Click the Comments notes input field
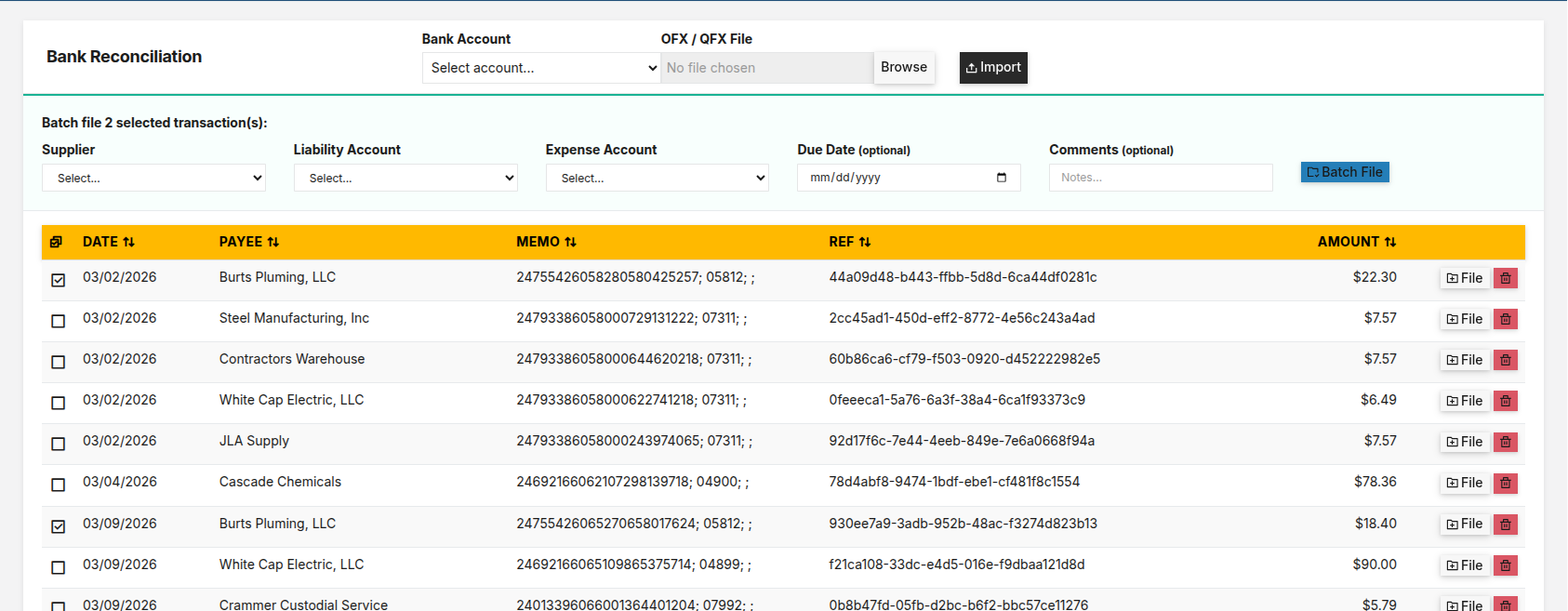 (1161, 178)
